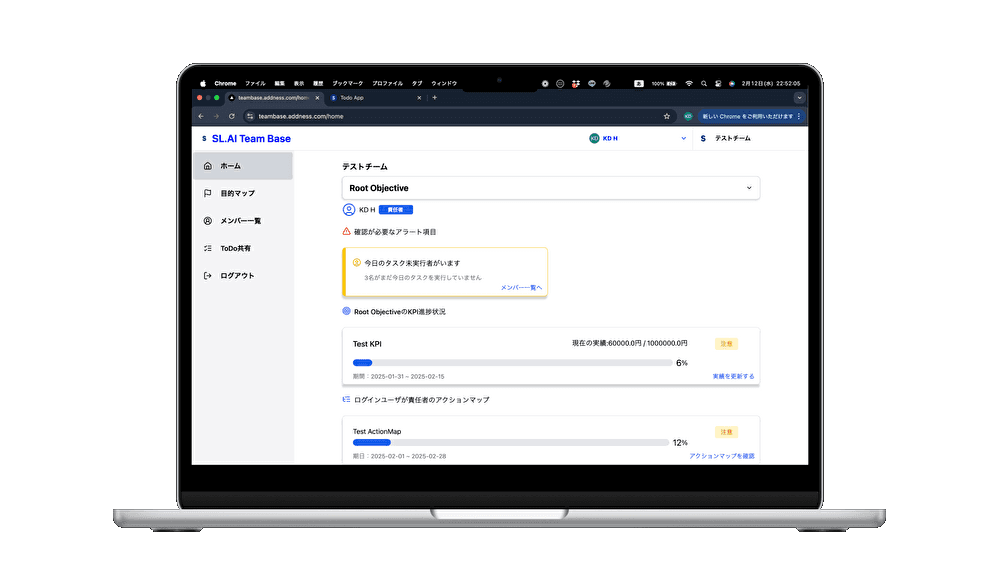The height and width of the screenshot is (563, 1000).
Task: Open the Chrome menu in menu bar
Action: tap(225, 84)
